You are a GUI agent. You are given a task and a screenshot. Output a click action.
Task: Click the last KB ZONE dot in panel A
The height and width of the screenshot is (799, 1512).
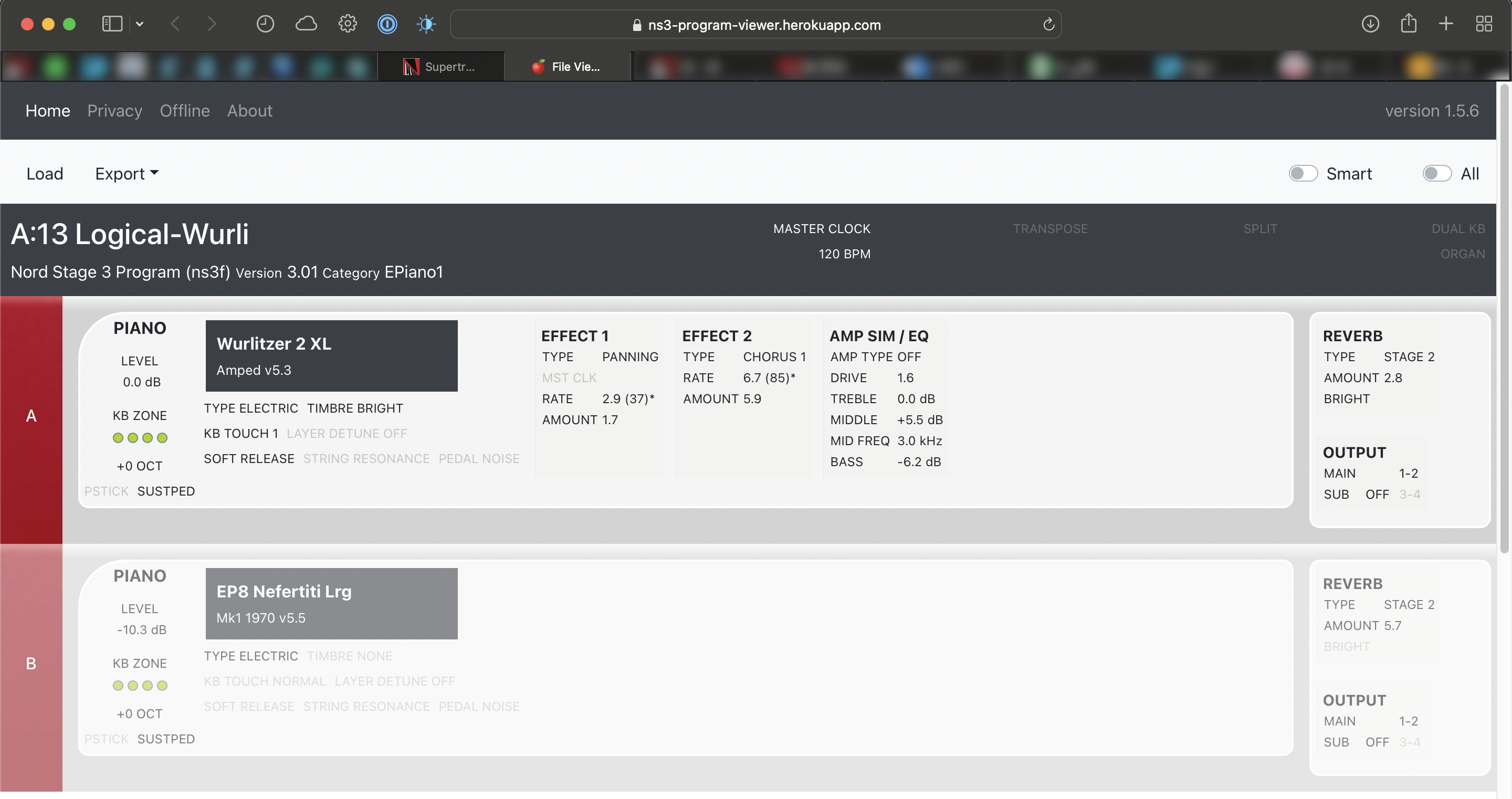[x=162, y=438]
